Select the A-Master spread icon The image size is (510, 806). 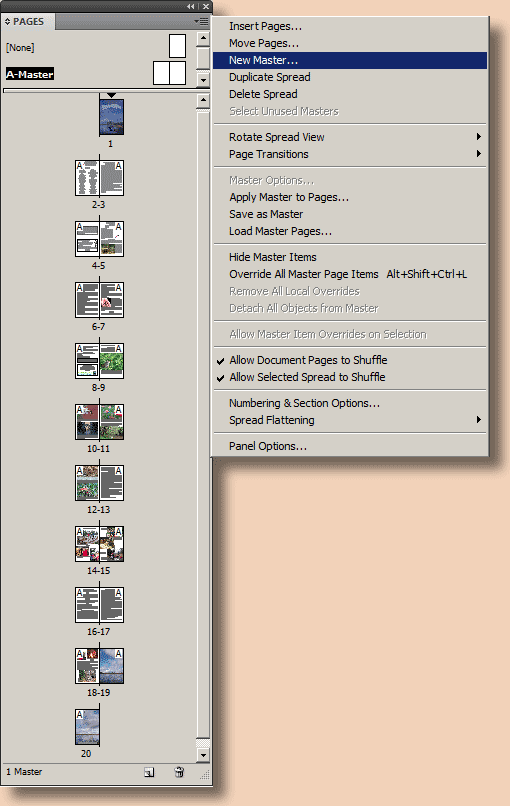(169, 73)
